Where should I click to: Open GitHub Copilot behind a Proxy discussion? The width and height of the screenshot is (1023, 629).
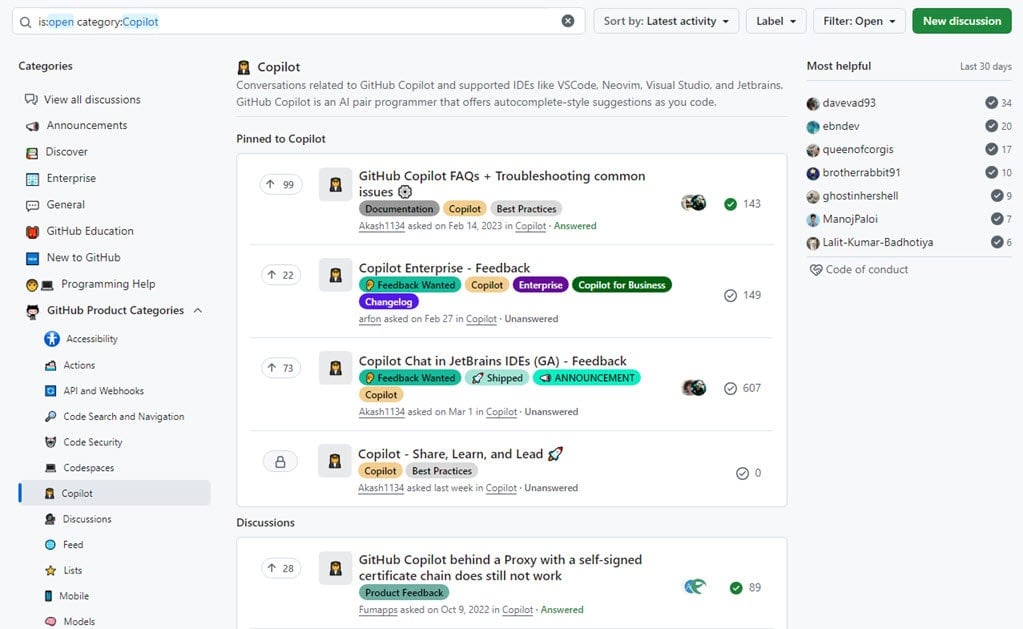500,568
